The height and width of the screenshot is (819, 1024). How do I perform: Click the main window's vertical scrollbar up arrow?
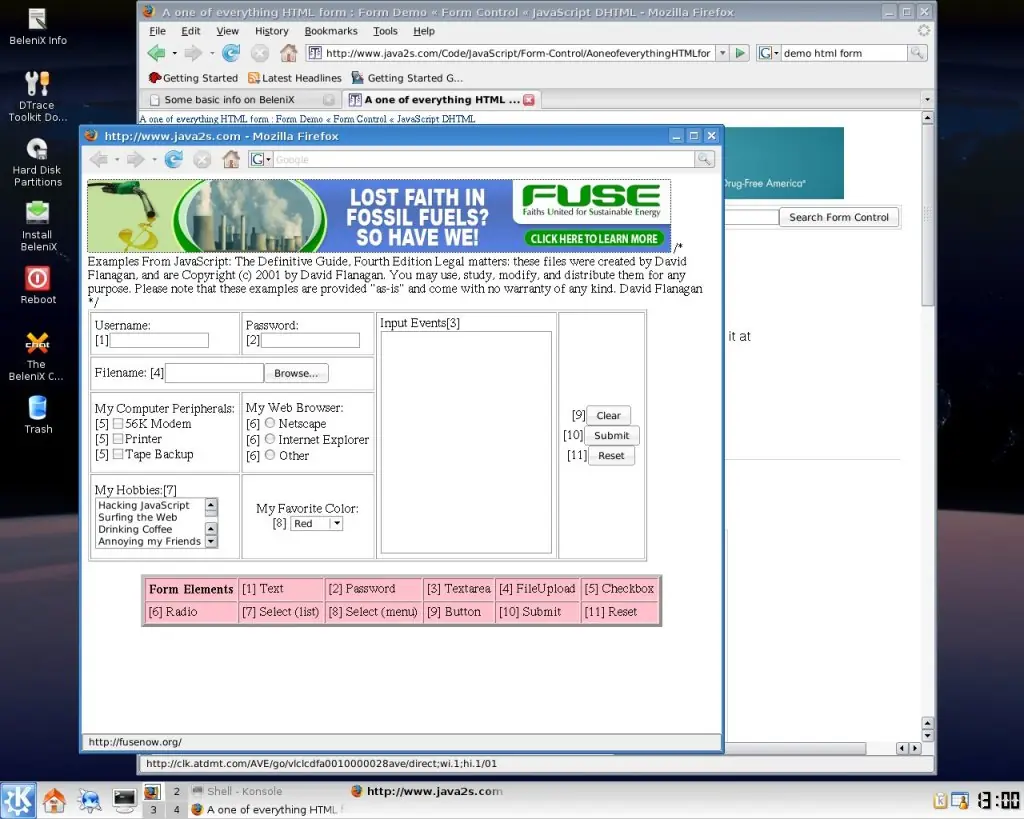click(x=927, y=118)
